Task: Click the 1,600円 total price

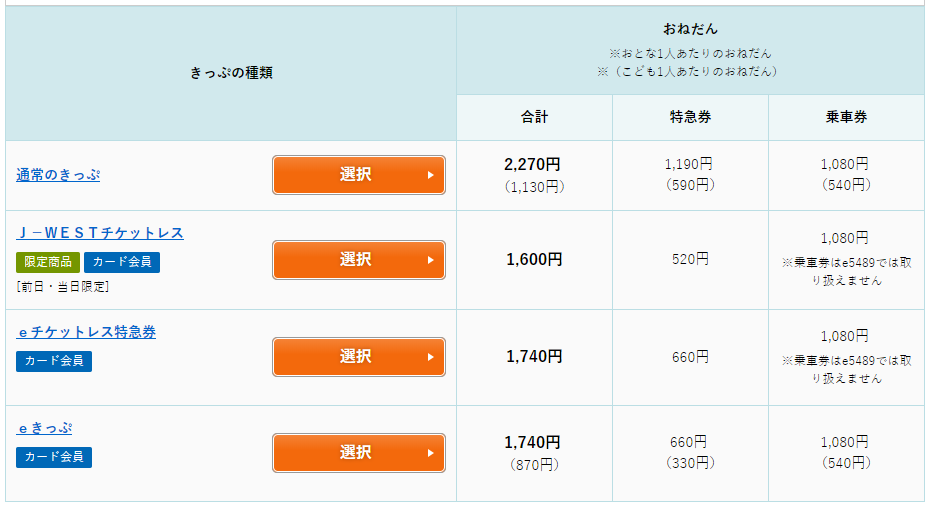Action: [534, 259]
